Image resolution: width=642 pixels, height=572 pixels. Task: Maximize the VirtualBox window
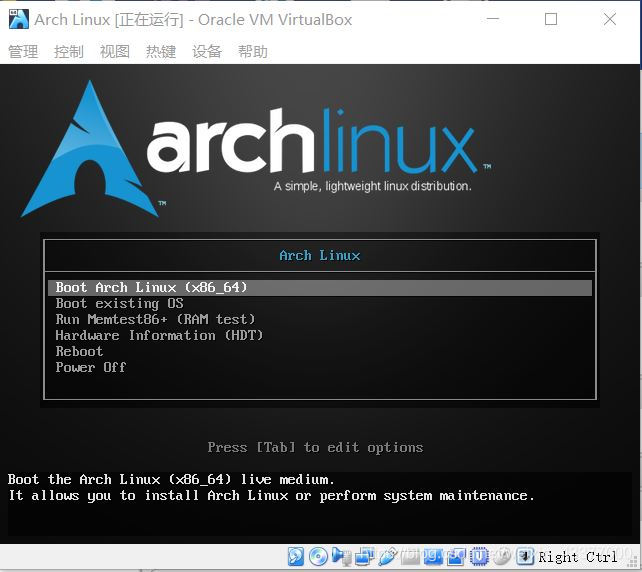click(x=551, y=19)
